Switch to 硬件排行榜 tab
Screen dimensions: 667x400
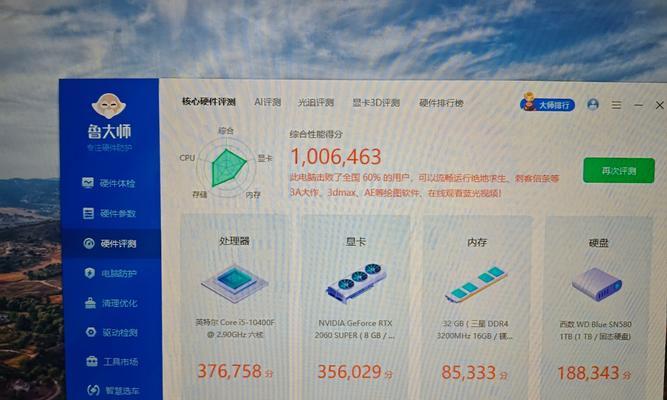(x=441, y=103)
